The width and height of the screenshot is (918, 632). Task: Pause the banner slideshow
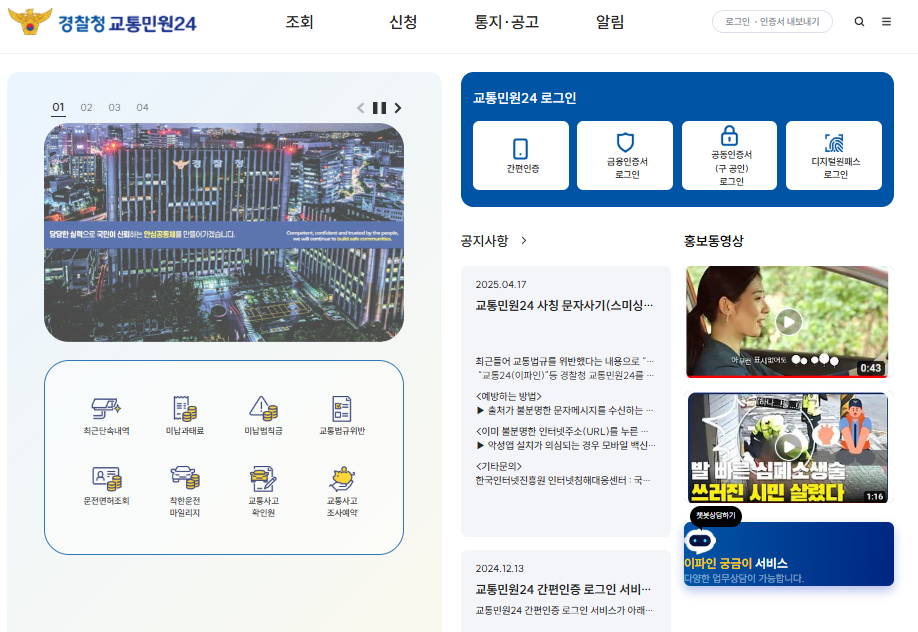click(379, 108)
